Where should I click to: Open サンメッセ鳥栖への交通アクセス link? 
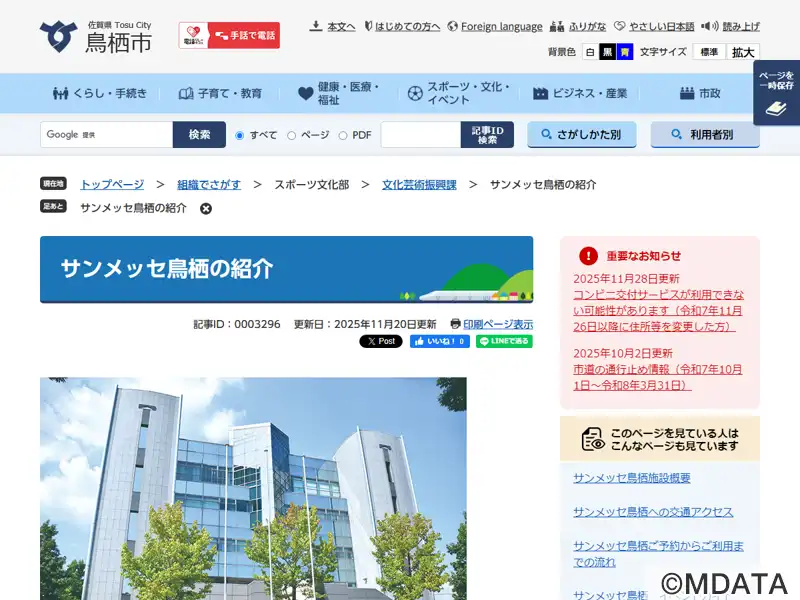pos(653,512)
